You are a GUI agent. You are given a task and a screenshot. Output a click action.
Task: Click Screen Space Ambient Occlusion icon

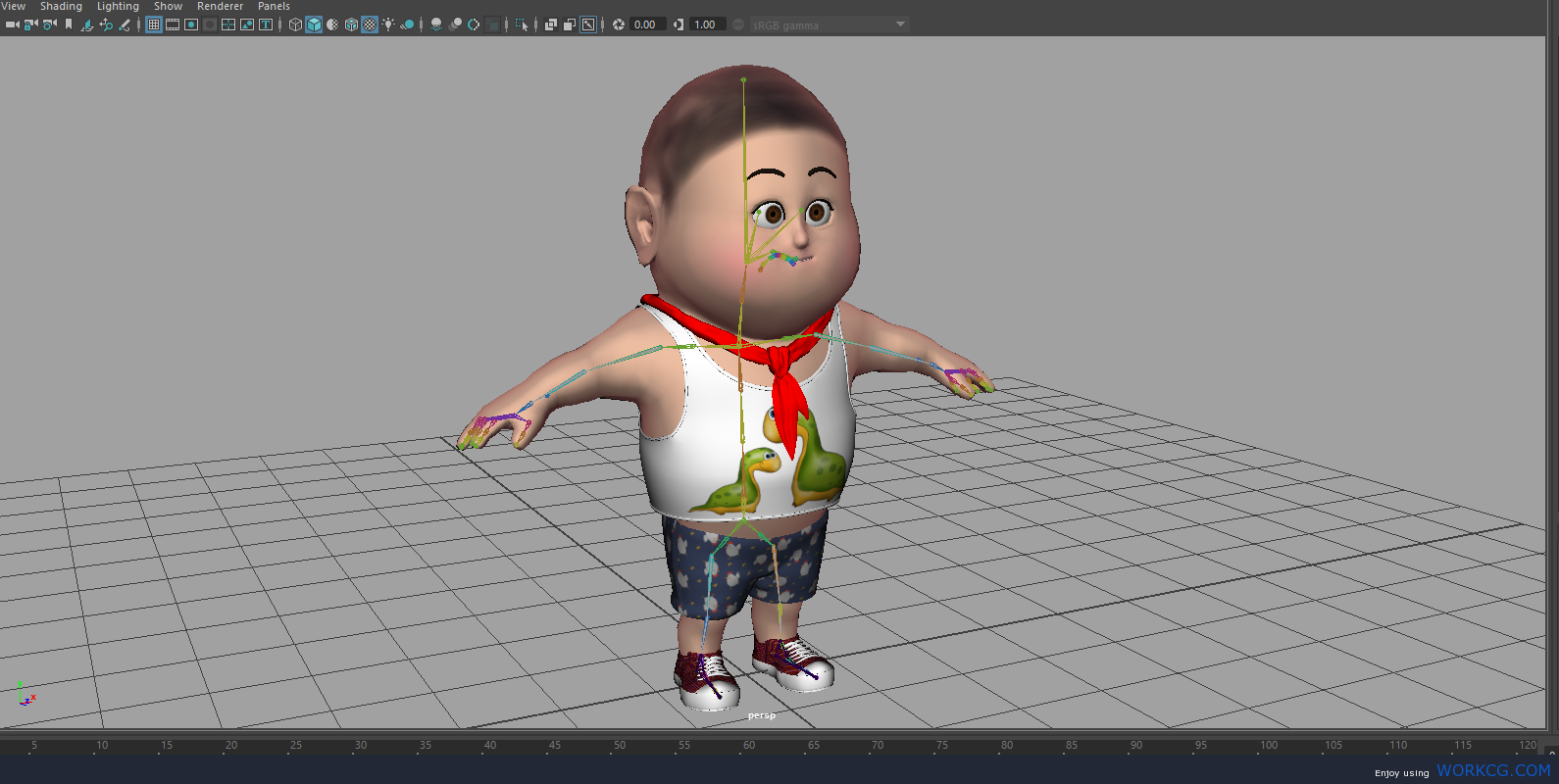pyautogui.click(x=436, y=24)
